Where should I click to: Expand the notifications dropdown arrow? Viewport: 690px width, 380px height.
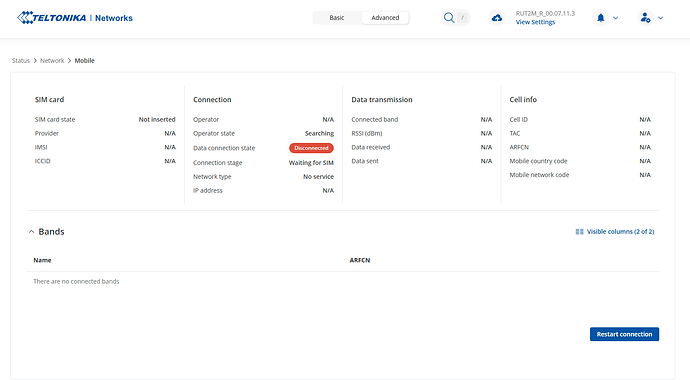coord(616,18)
